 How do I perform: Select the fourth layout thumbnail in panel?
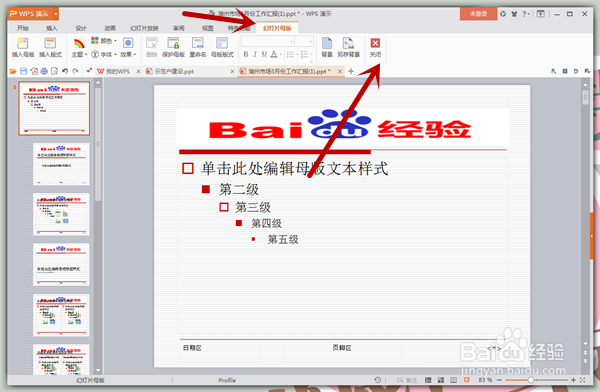(61, 265)
